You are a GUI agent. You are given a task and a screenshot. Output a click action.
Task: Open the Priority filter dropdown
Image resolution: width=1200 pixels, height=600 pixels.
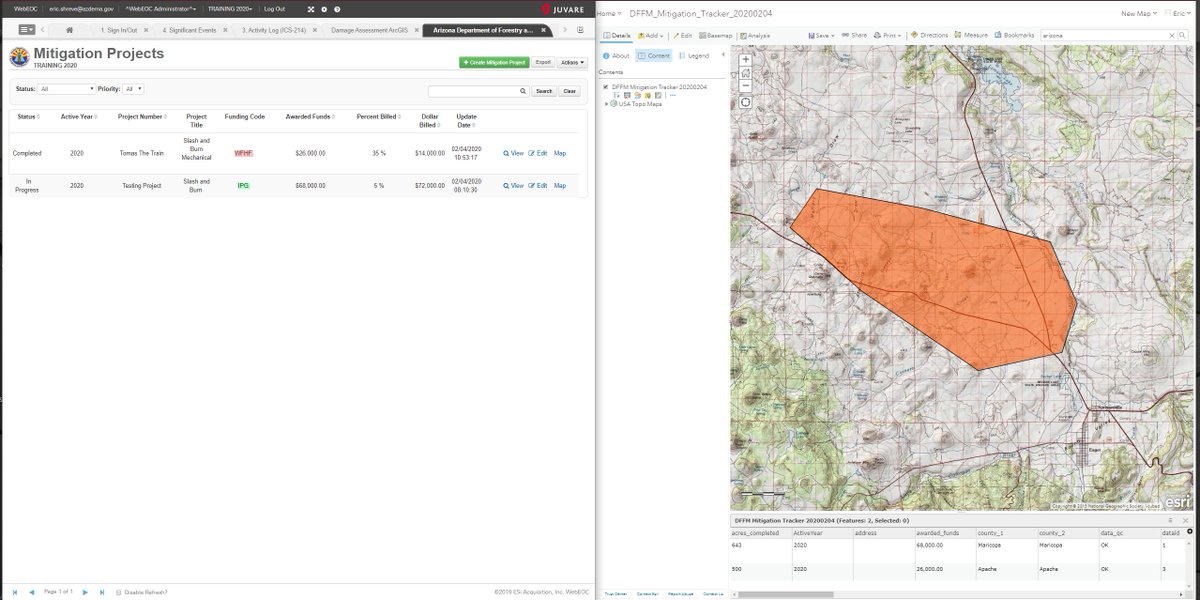[133, 89]
